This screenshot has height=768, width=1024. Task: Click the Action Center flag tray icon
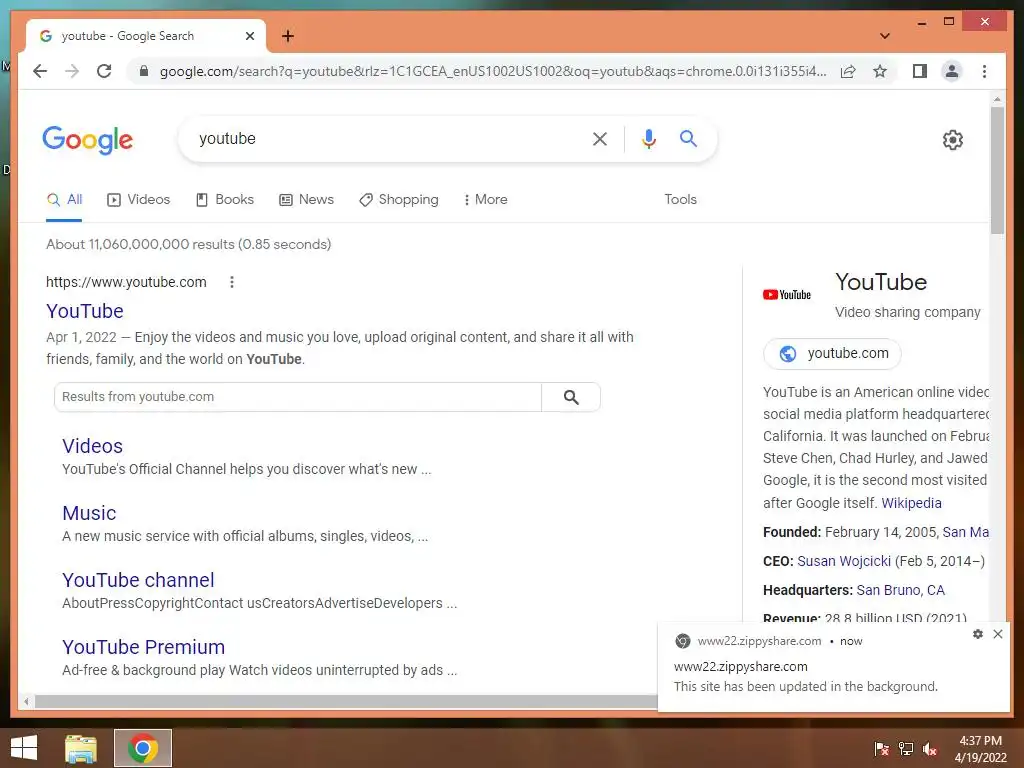[x=882, y=749]
